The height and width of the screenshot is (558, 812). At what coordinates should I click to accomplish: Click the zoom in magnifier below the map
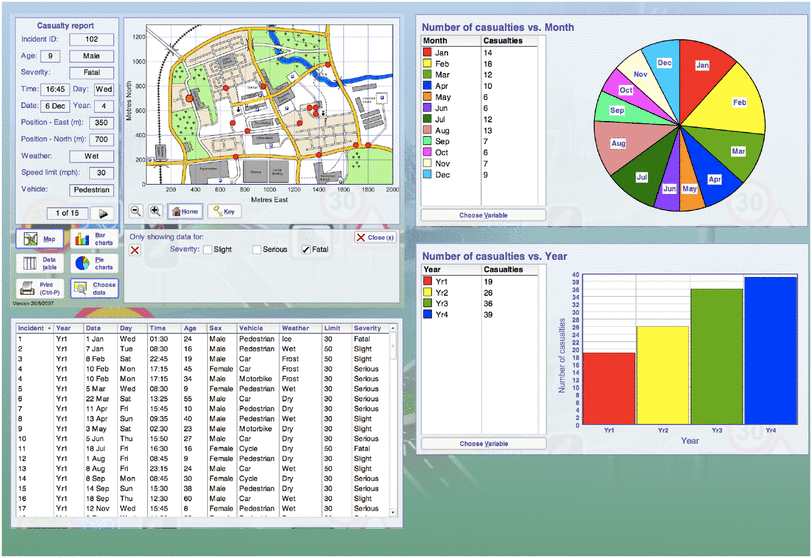coord(155,211)
